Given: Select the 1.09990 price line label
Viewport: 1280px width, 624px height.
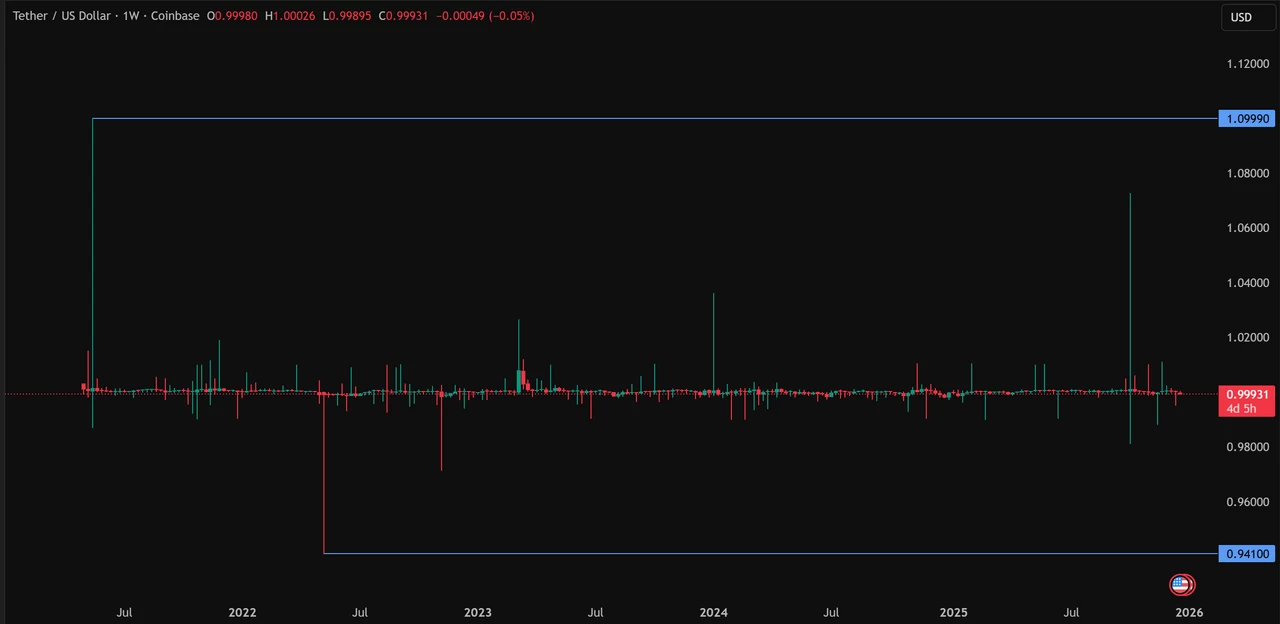Looking at the screenshot, I should pyautogui.click(x=1247, y=119).
